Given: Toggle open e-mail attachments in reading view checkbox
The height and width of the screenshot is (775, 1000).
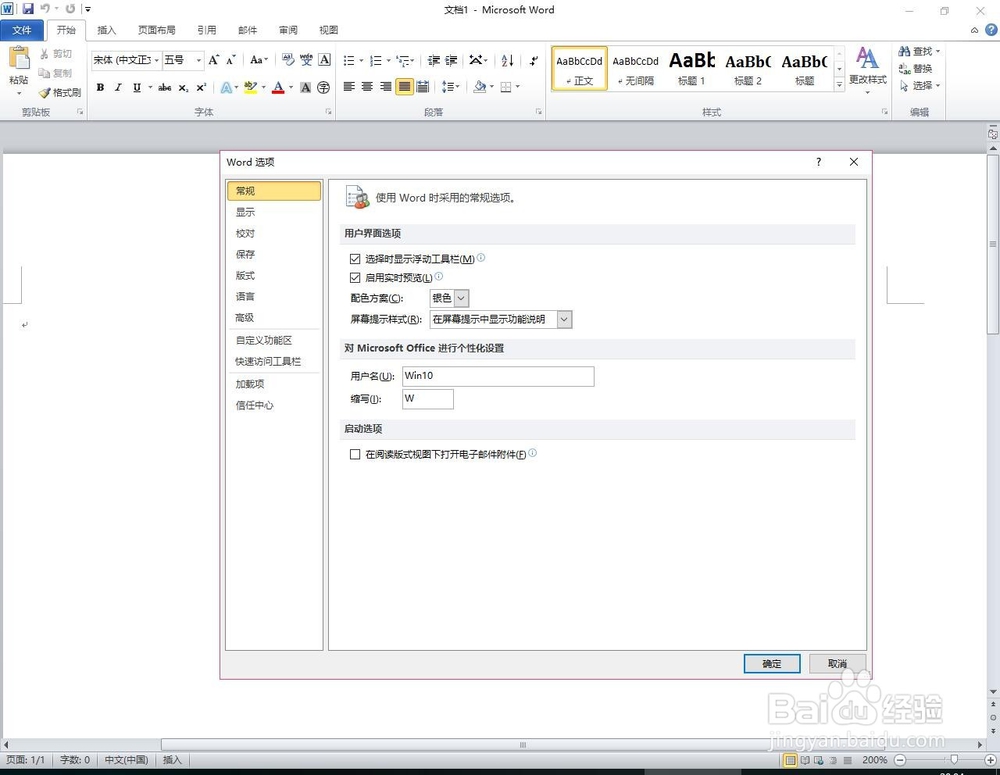Looking at the screenshot, I should click(x=355, y=454).
